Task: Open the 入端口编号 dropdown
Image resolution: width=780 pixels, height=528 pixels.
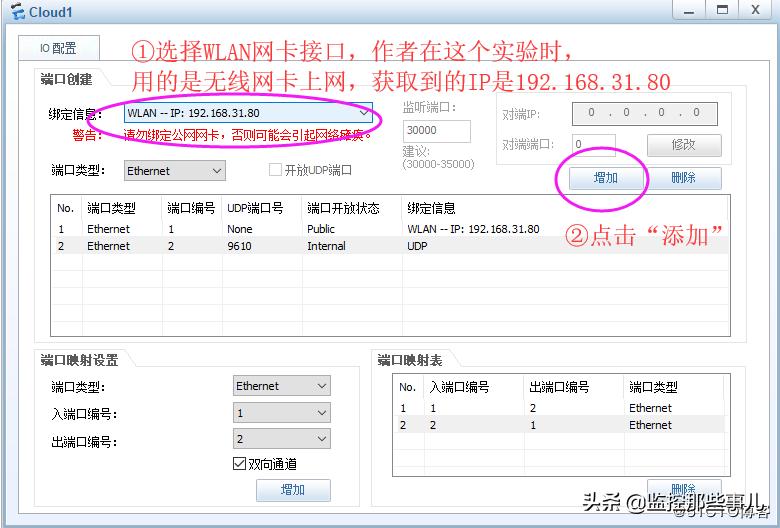Action: point(282,413)
